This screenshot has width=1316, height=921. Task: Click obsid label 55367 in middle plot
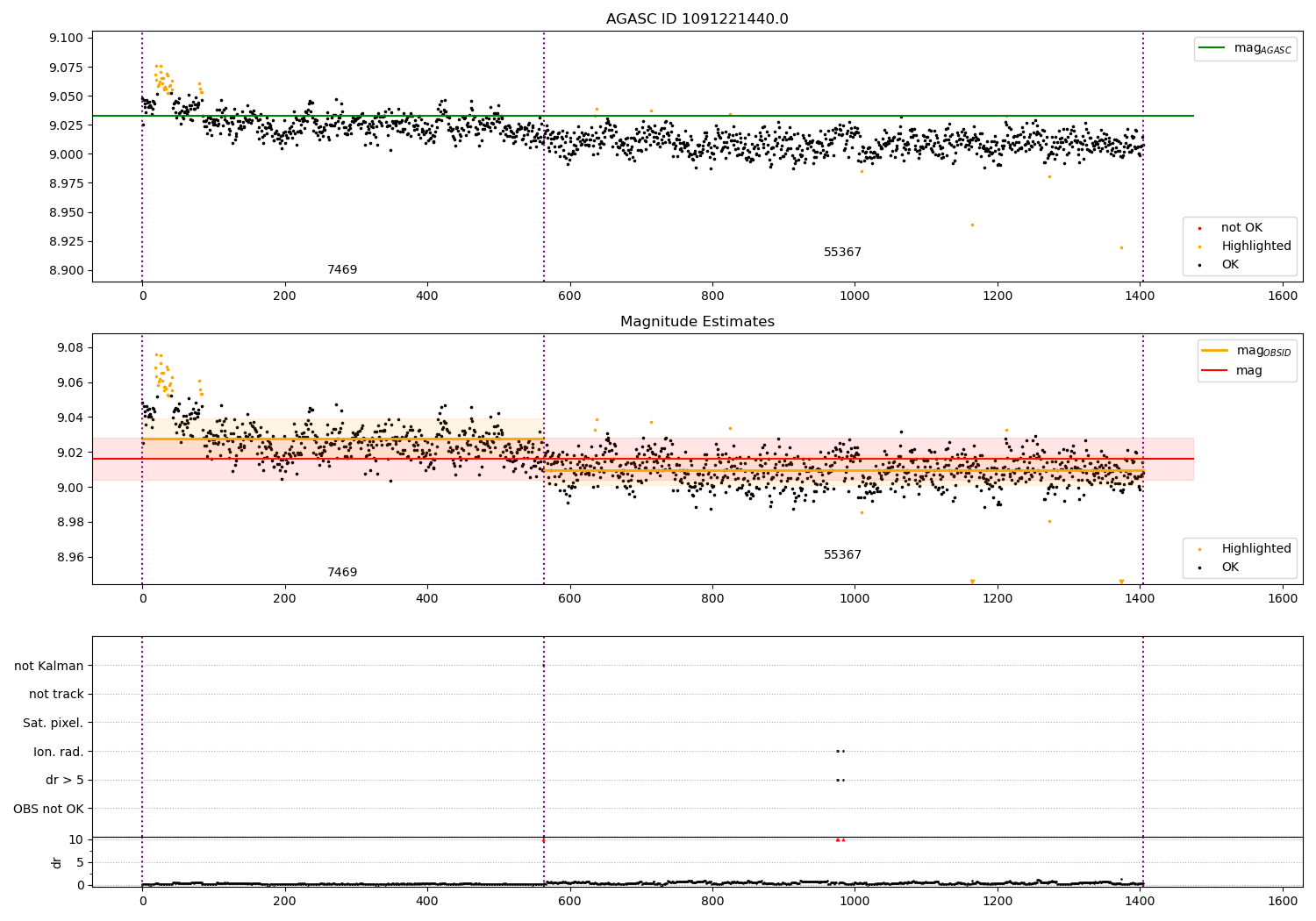coord(842,555)
